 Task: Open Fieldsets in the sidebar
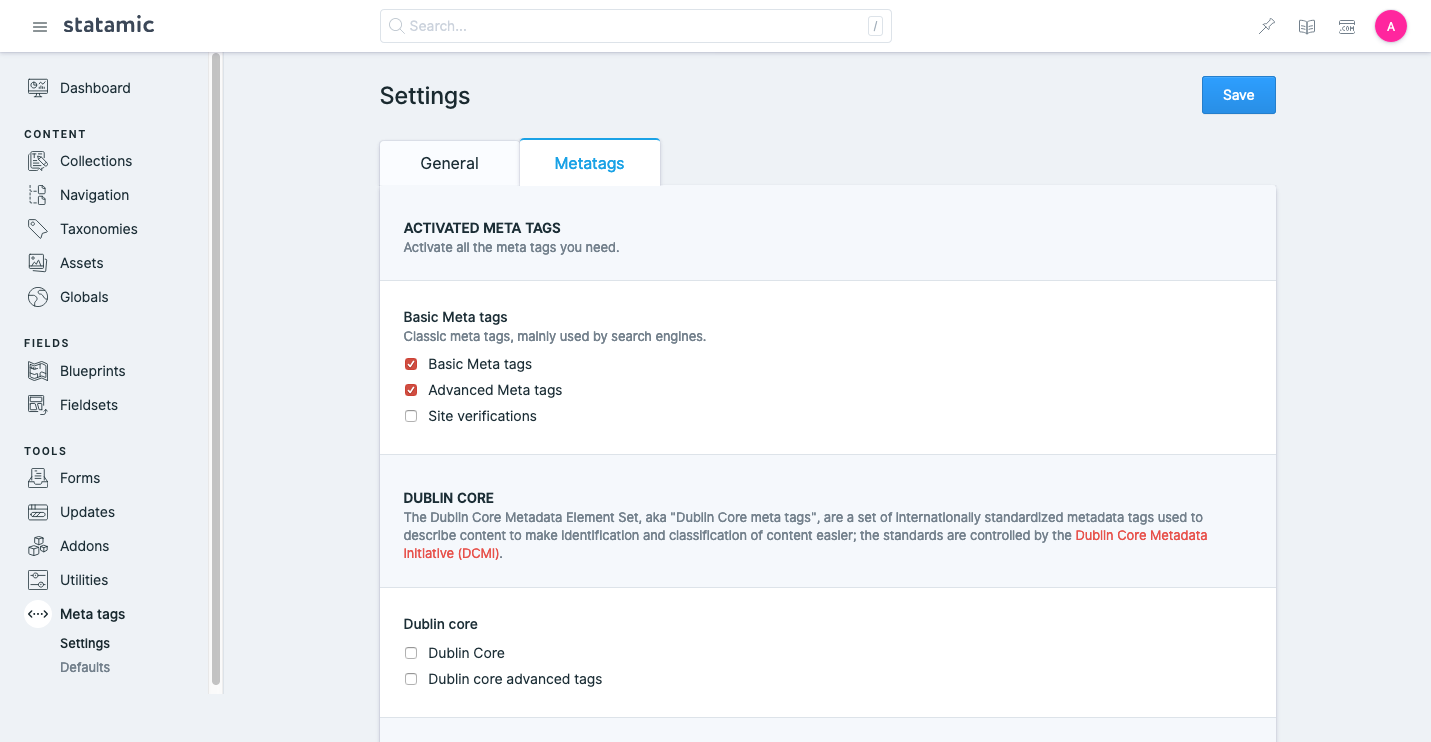(x=89, y=405)
